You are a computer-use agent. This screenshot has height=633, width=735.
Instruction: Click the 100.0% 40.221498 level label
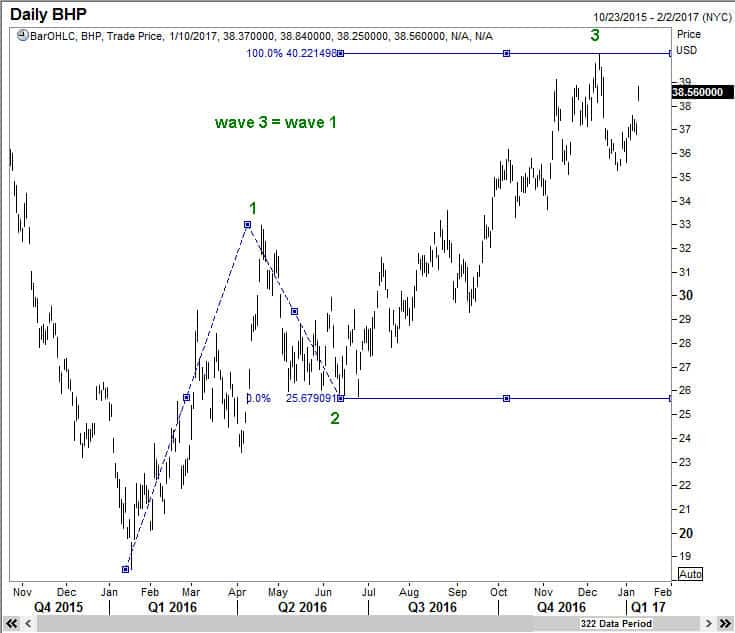292,53
